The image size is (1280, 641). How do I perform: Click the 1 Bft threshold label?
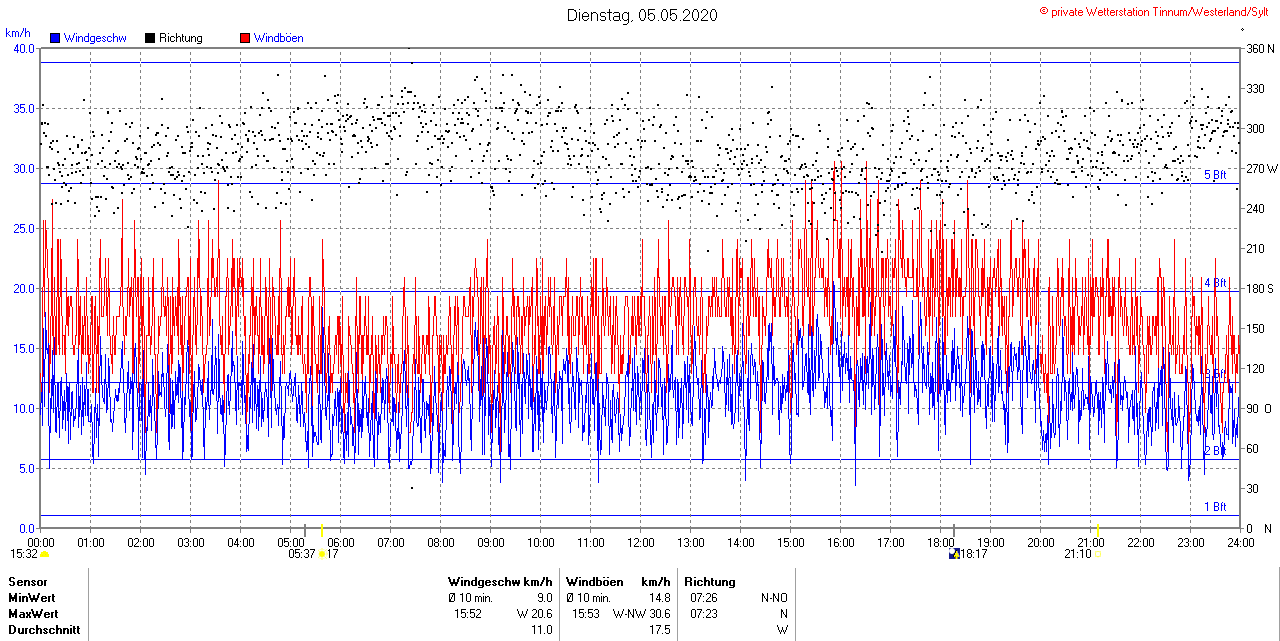(x=1215, y=507)
